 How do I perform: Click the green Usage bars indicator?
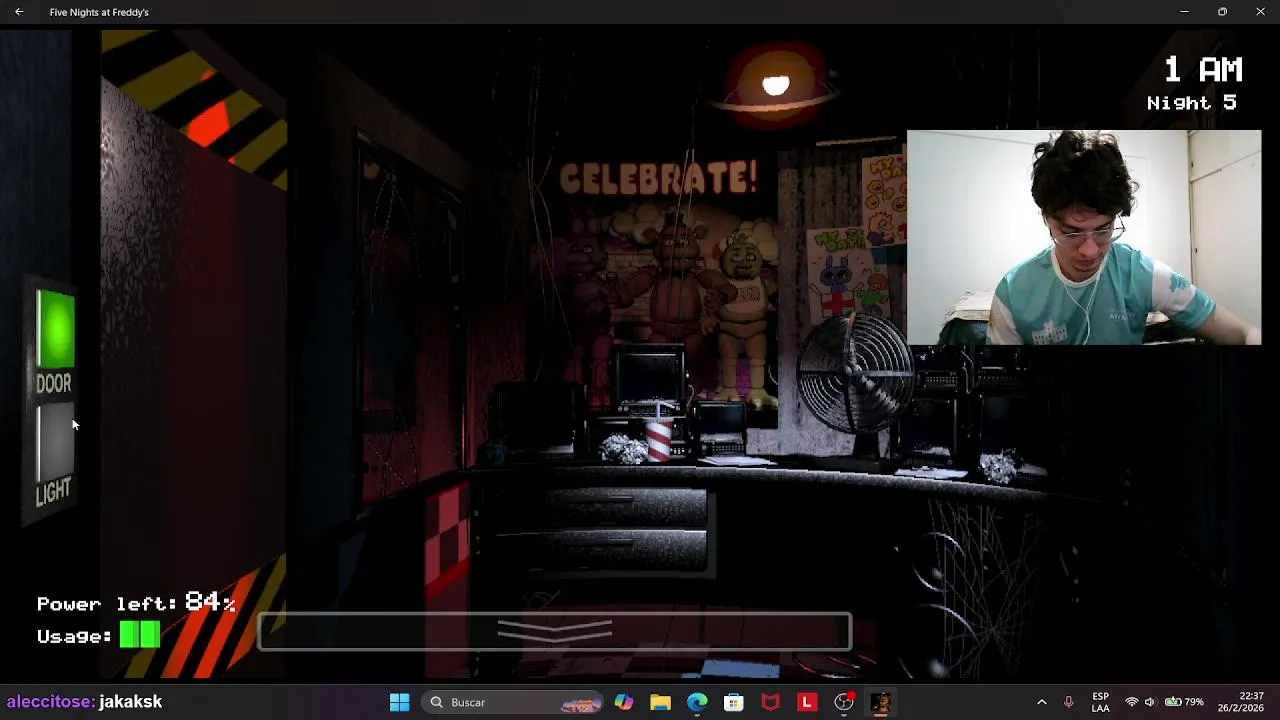point(140,634)
